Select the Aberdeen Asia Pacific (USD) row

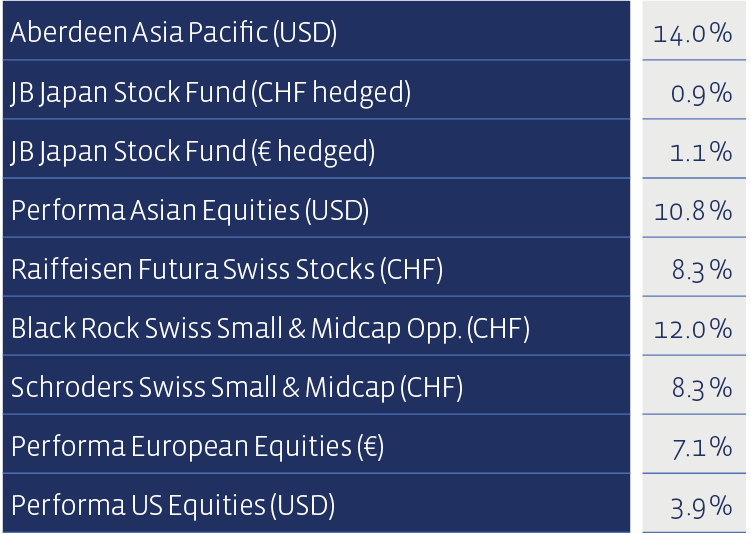316,30
